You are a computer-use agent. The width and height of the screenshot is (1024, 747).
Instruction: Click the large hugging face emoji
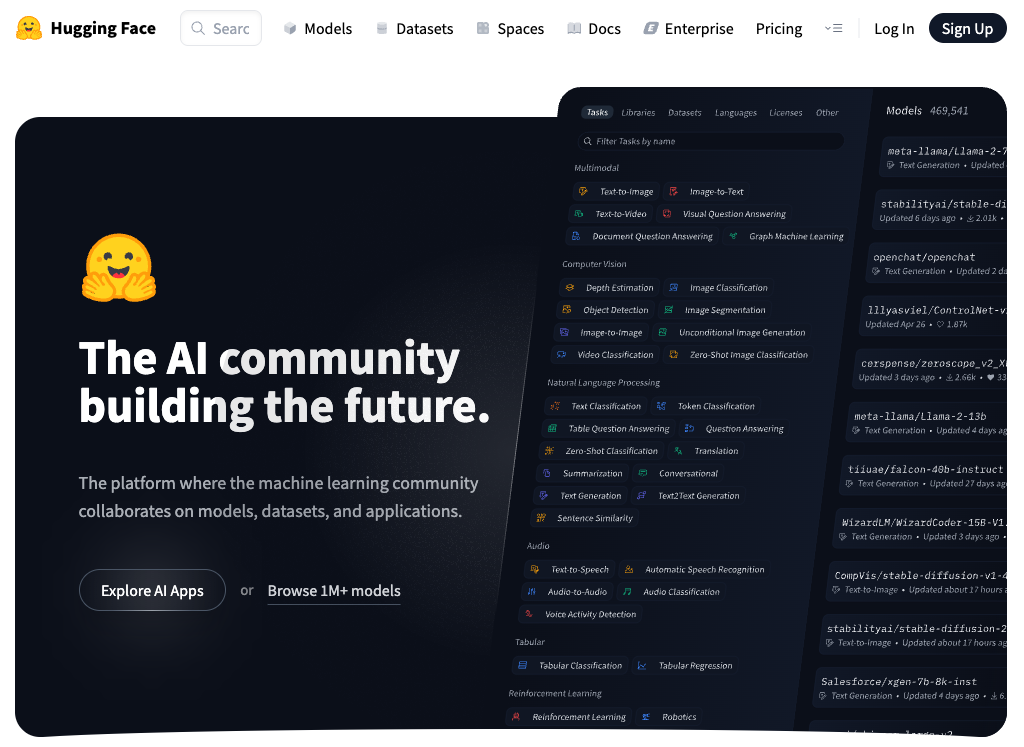click(119, 268)
